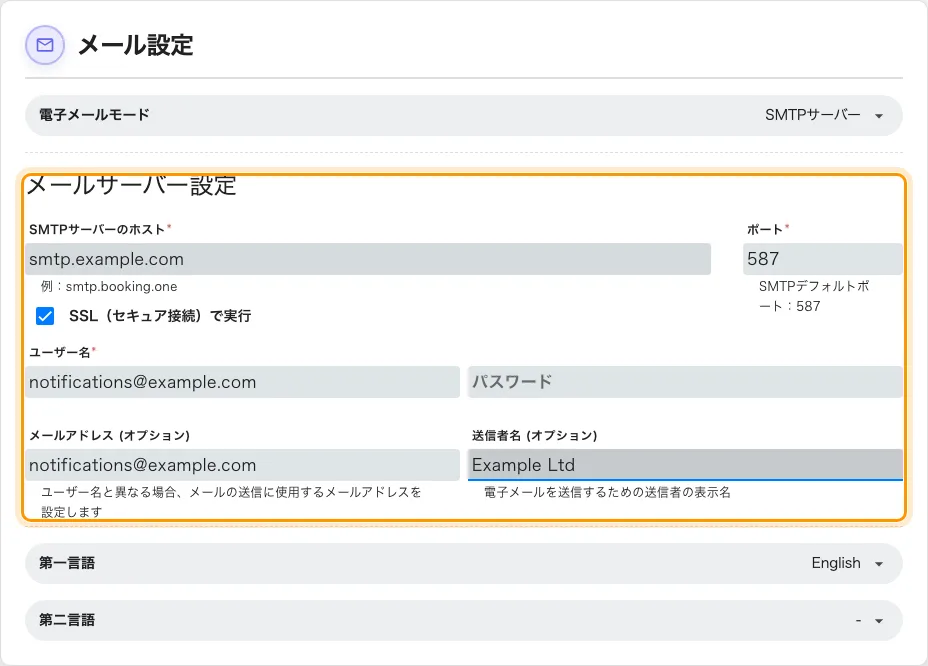Click the arrow next to English
This screenshot has width=928, height=666.
tap(879, 564)
